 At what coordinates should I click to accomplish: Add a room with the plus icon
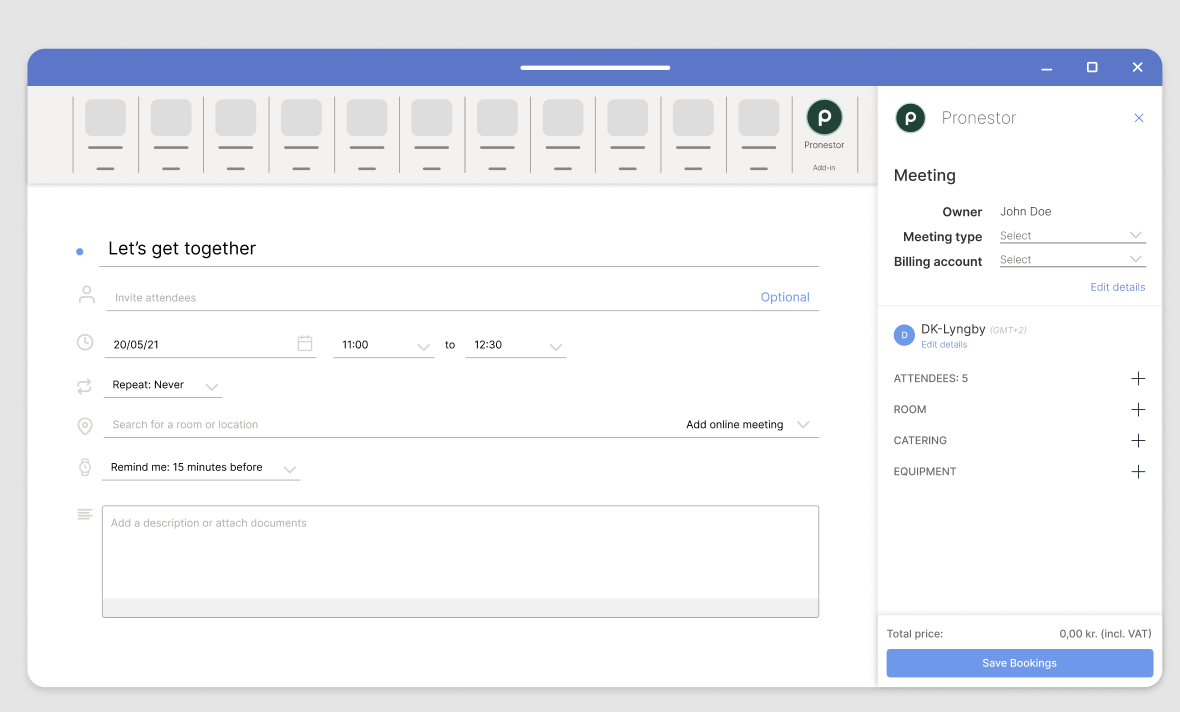tap(1138, 409)
